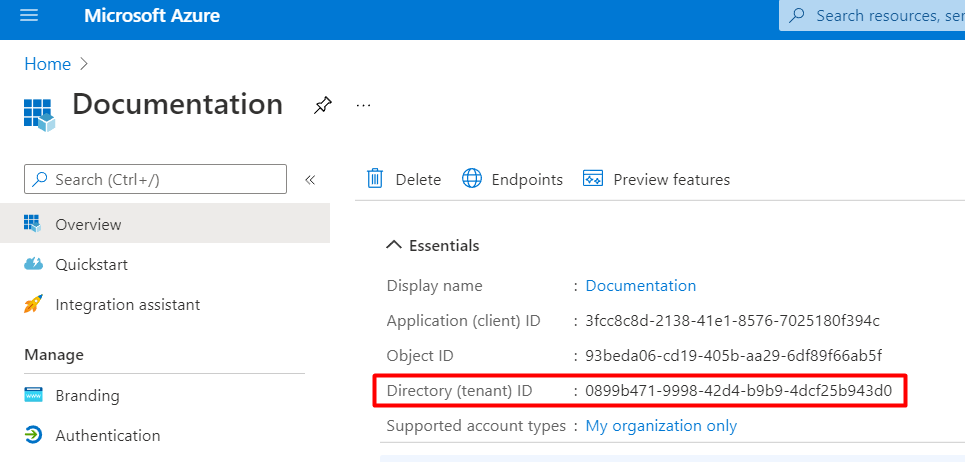Collapse the sidebar with double chevron

point(310,180)
